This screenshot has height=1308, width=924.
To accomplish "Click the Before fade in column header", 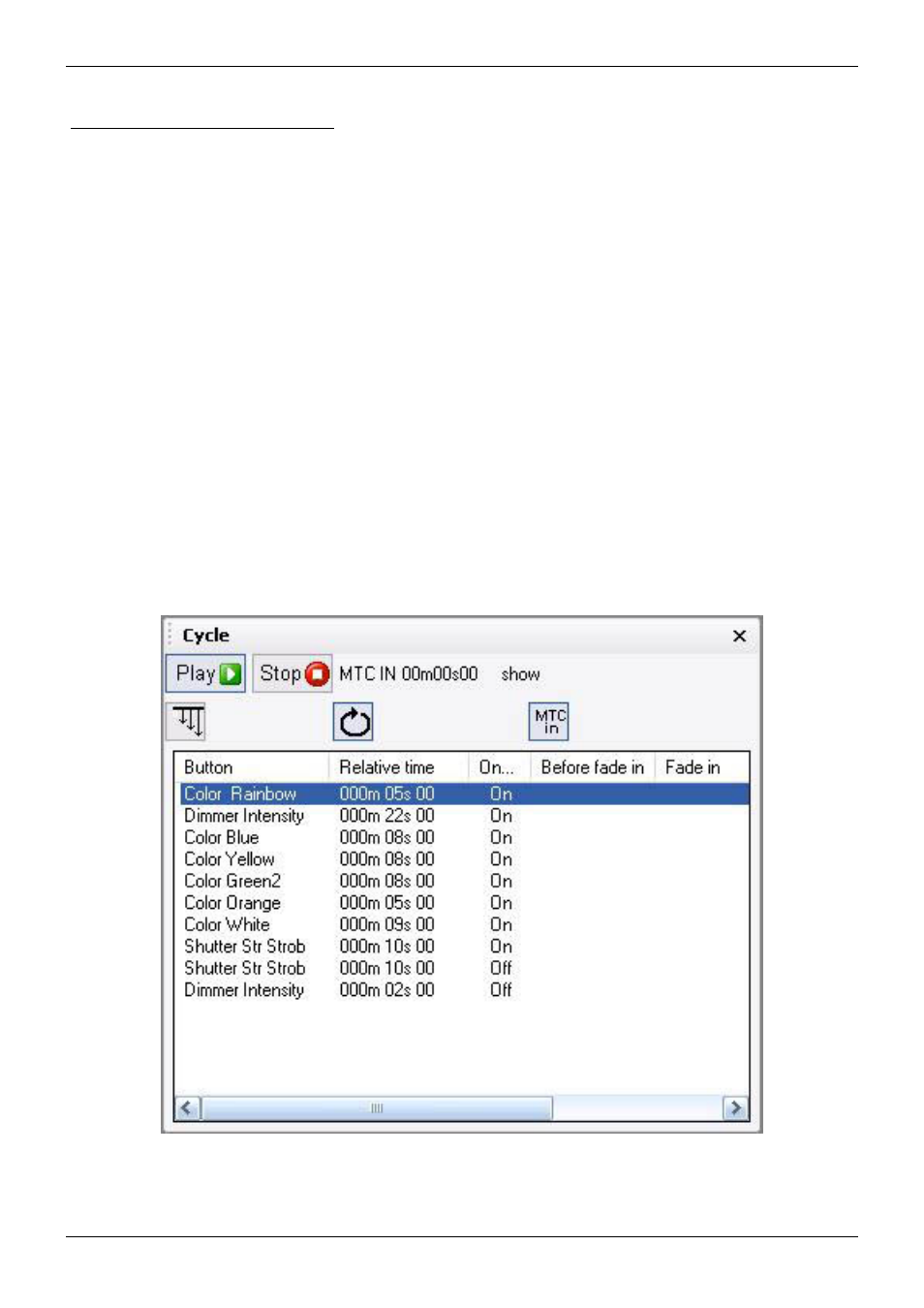I will click(594, 766).
